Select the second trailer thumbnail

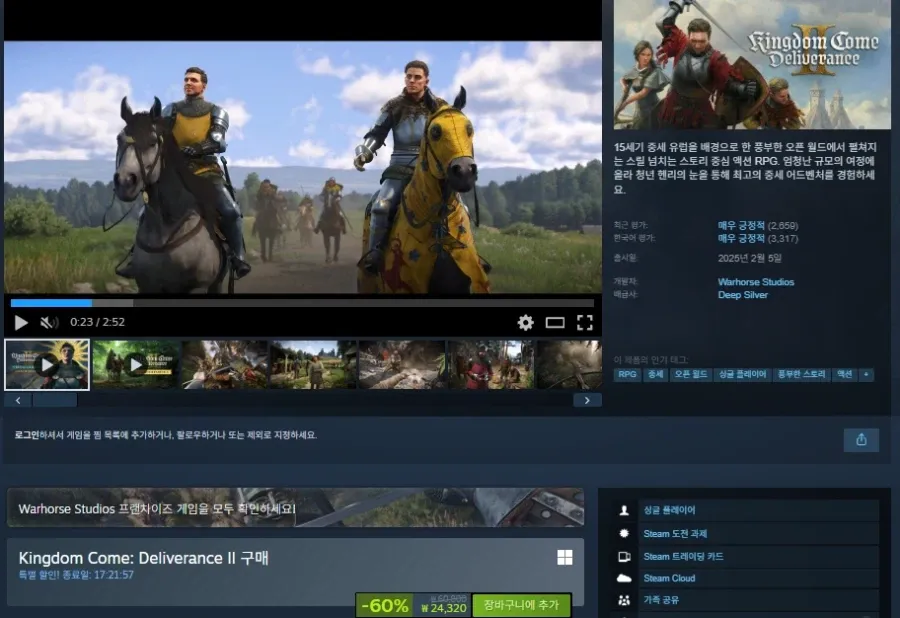[136, 364]
